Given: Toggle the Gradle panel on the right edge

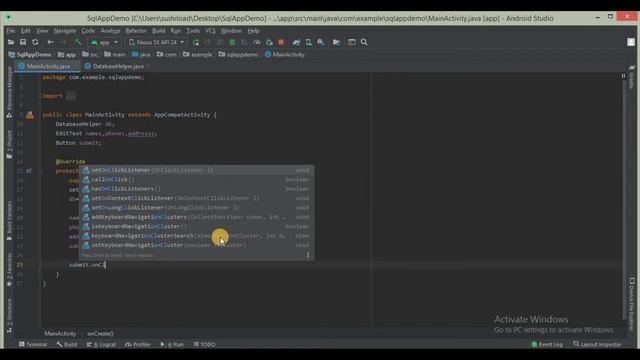Looking at the screenshot, I should [x=631, y=78].
